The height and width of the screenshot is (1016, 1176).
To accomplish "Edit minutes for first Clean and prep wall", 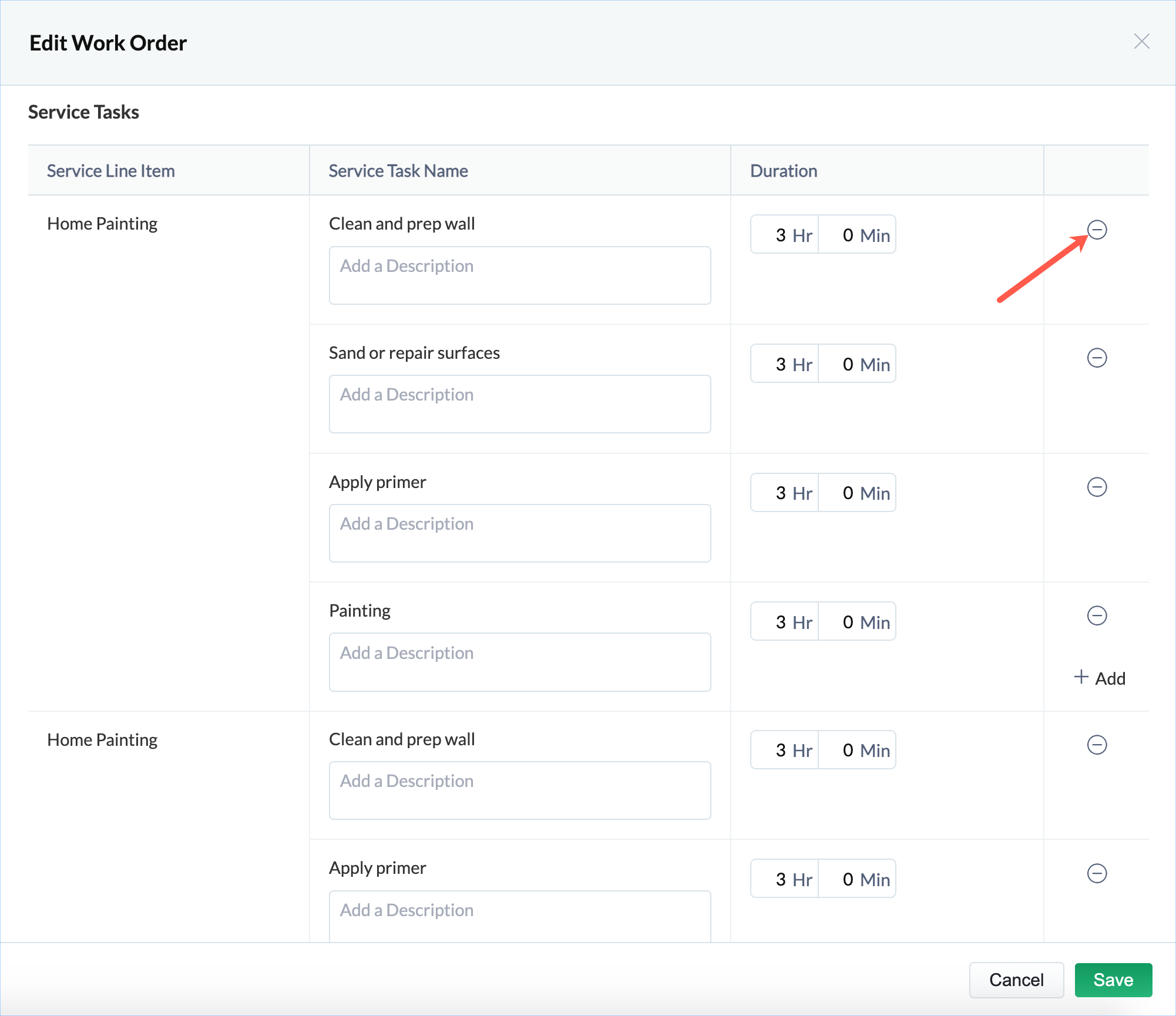I will coord(857,235).
